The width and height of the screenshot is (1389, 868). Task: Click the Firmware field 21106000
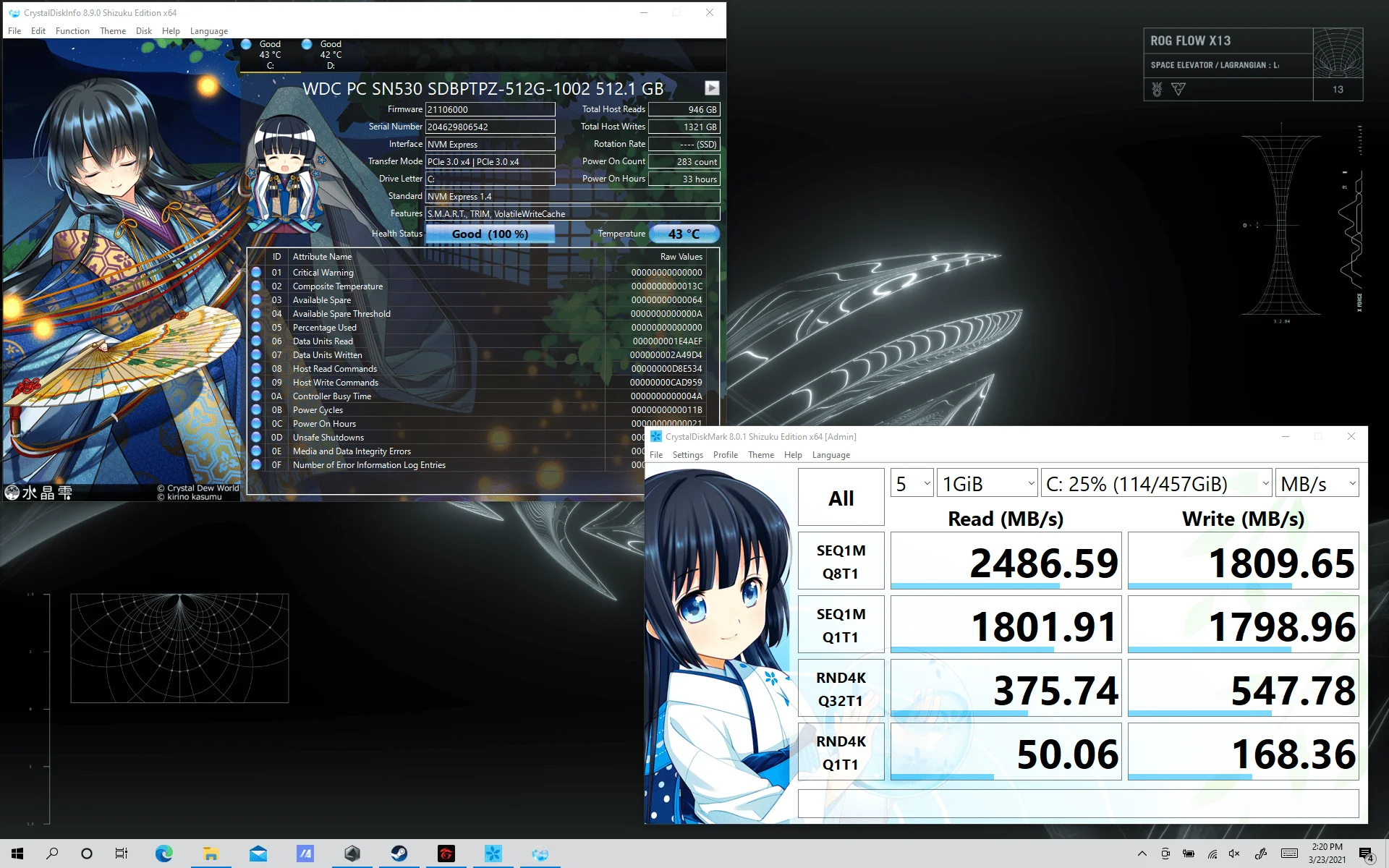click(490, 109)
